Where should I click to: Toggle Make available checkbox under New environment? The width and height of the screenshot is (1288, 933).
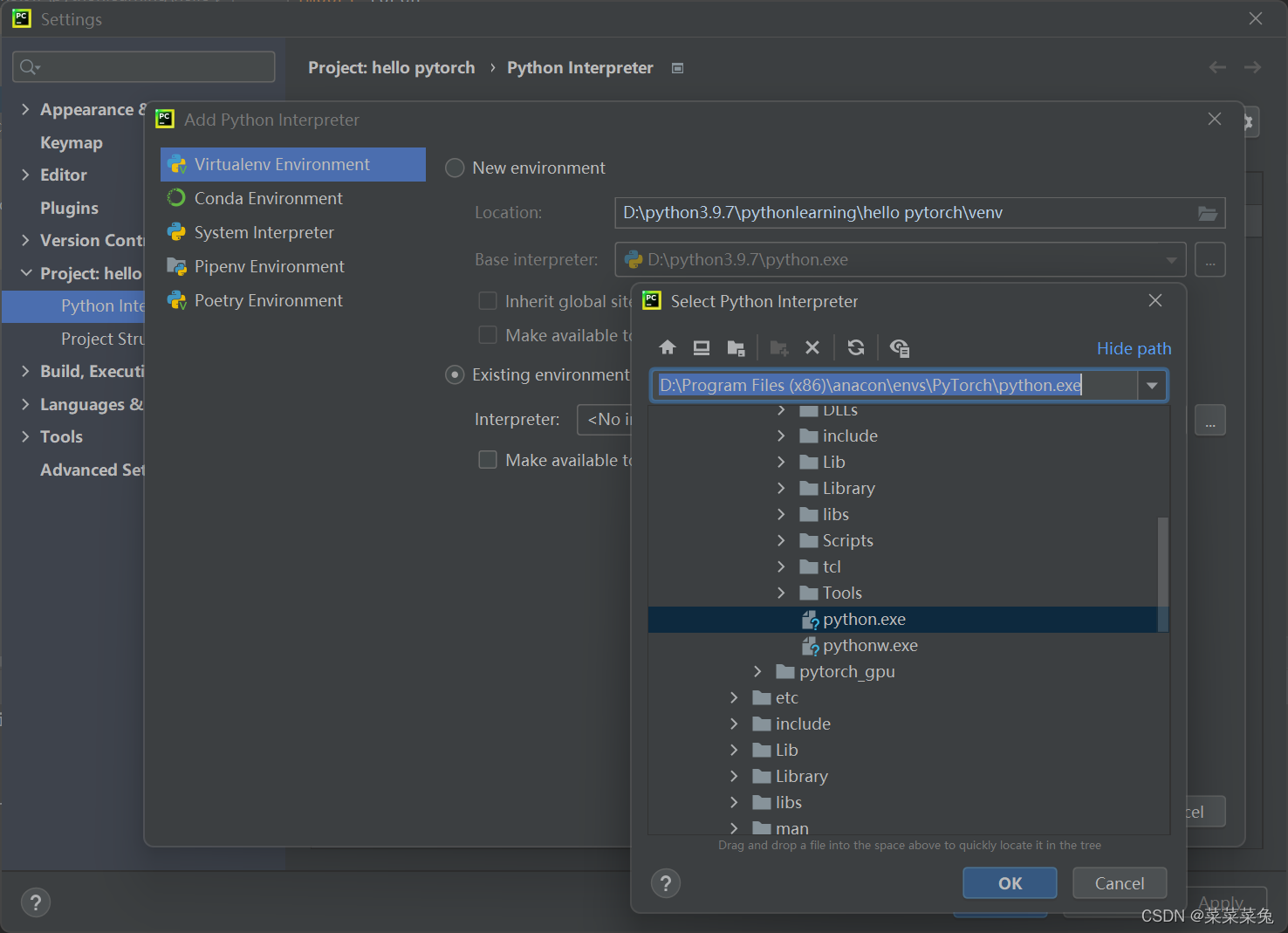pos(488,335)
